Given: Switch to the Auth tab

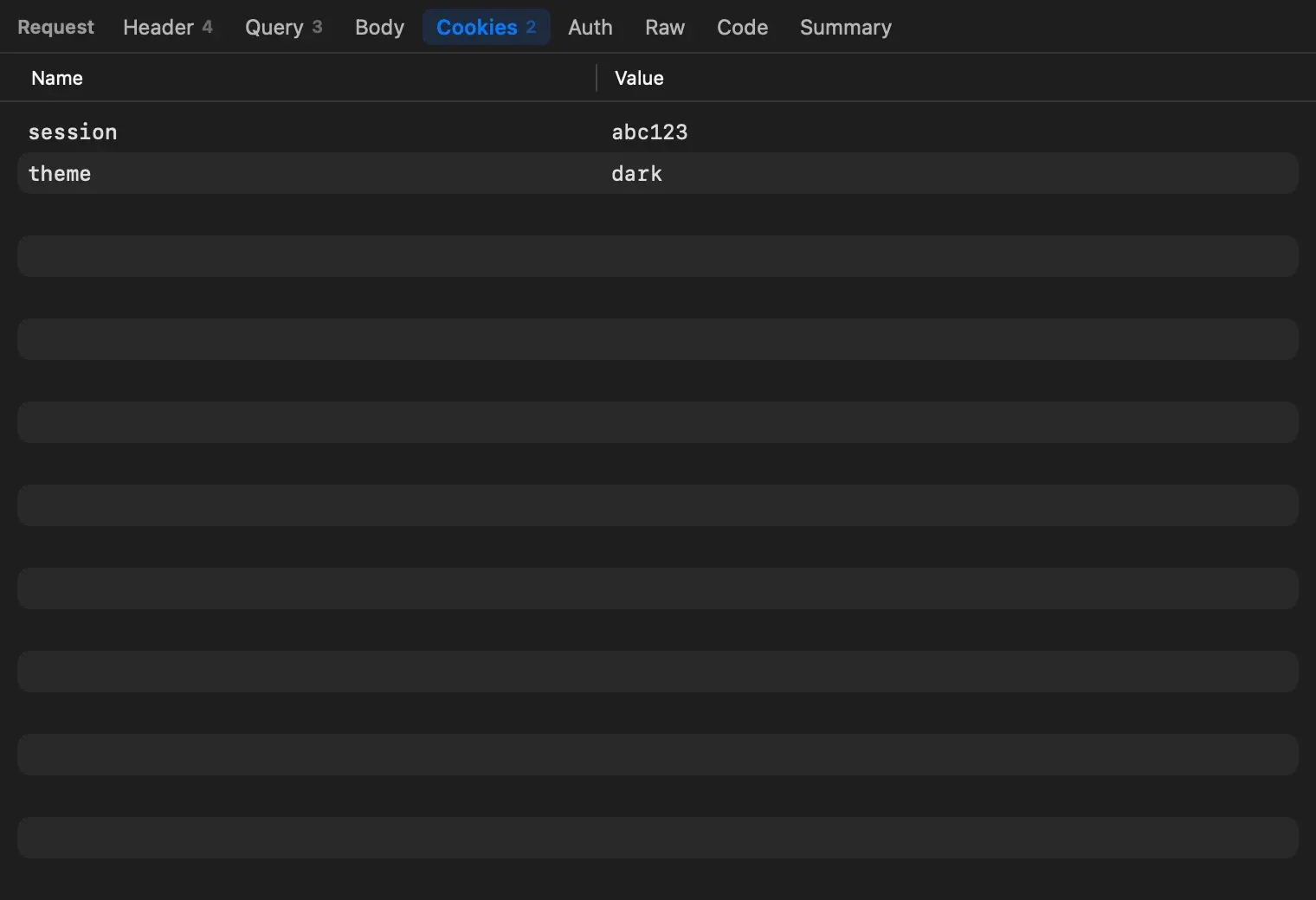Looking at the screenshot, I should click(590, 28).
